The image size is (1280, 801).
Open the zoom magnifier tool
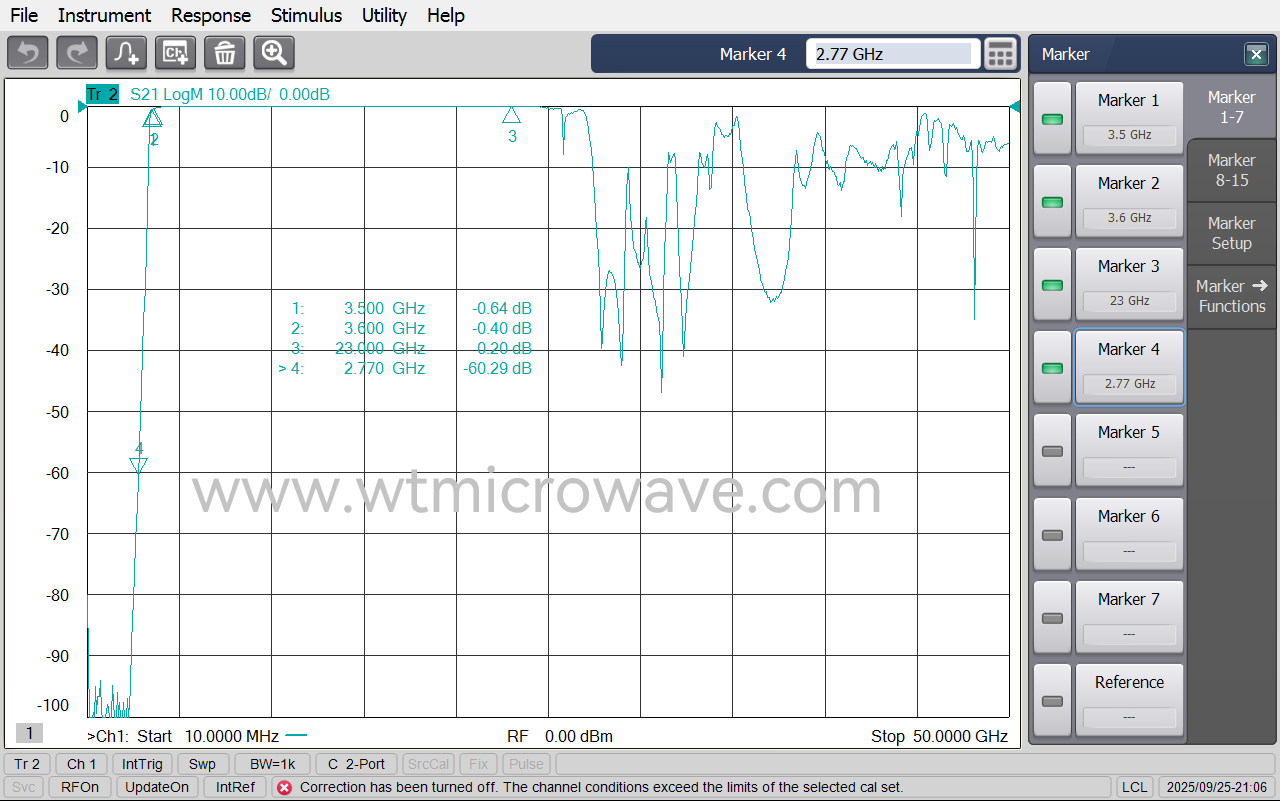point(273,53)
